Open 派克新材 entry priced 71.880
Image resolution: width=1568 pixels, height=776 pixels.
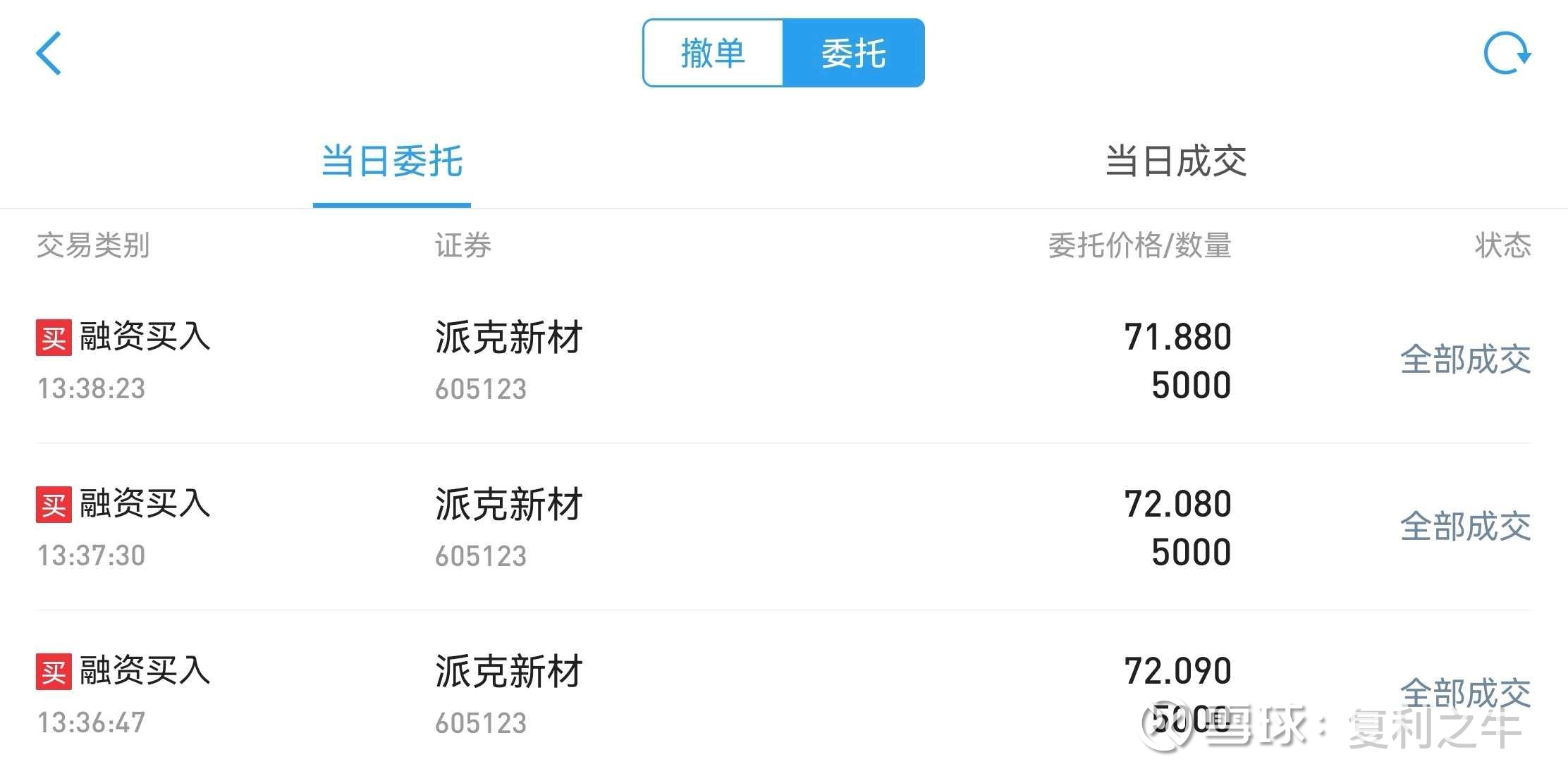coord(508,338)
